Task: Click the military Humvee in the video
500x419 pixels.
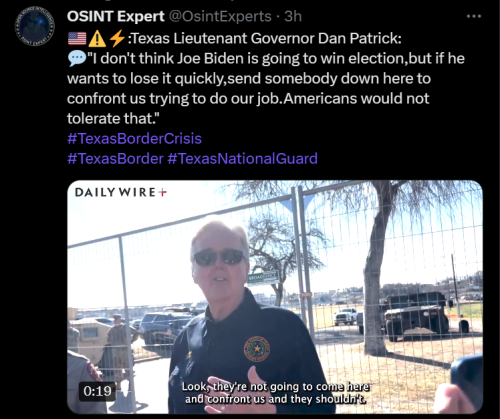Action: point(417,315)
